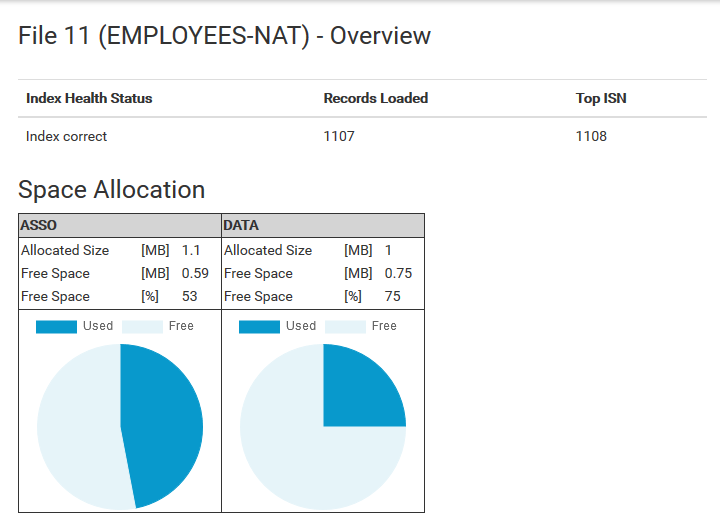The image size is (720, 532).
Task: Click the Top ISN value 1108
Action: [591, 136]
